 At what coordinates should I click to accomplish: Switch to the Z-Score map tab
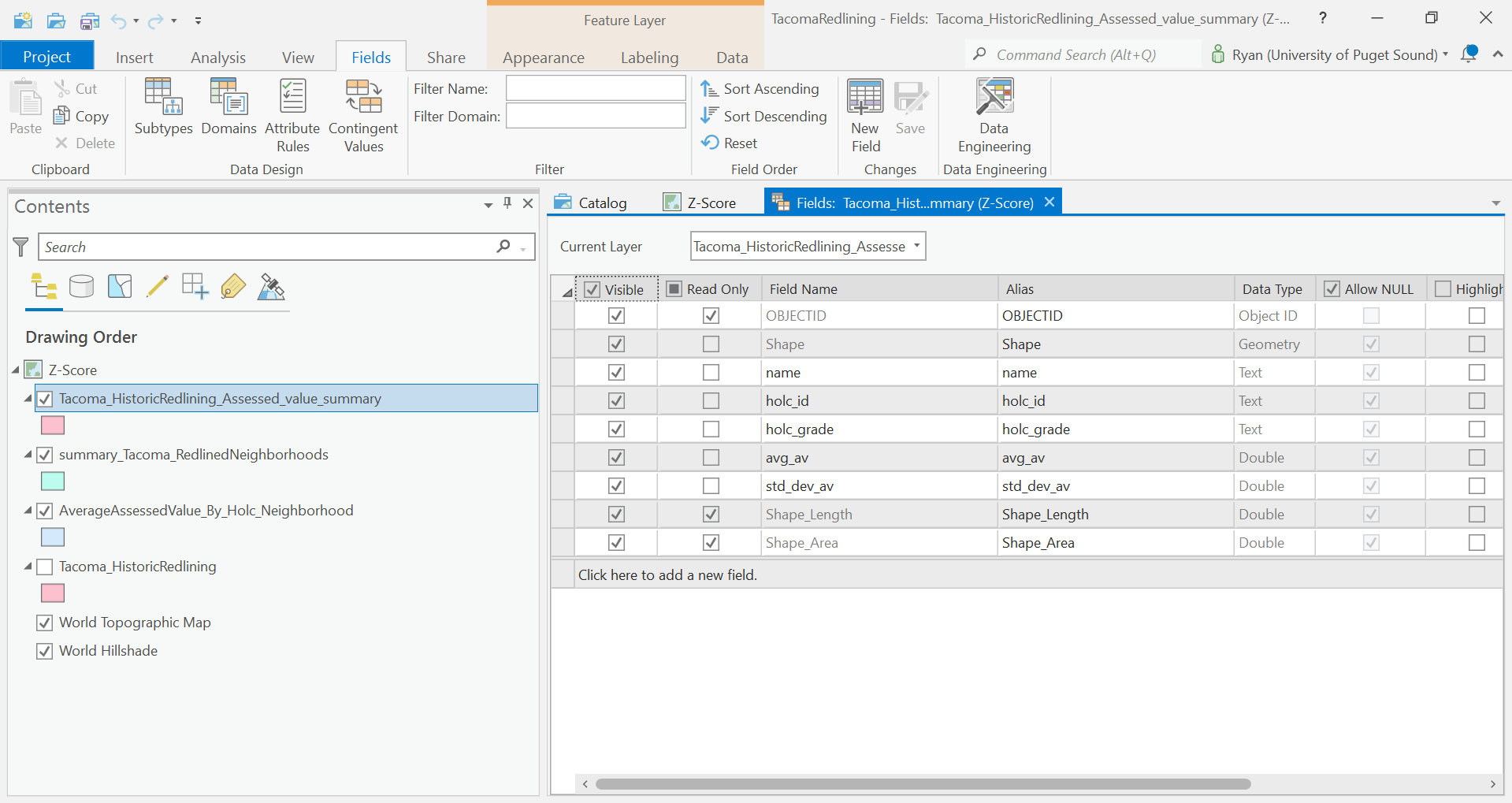point(700,203)
